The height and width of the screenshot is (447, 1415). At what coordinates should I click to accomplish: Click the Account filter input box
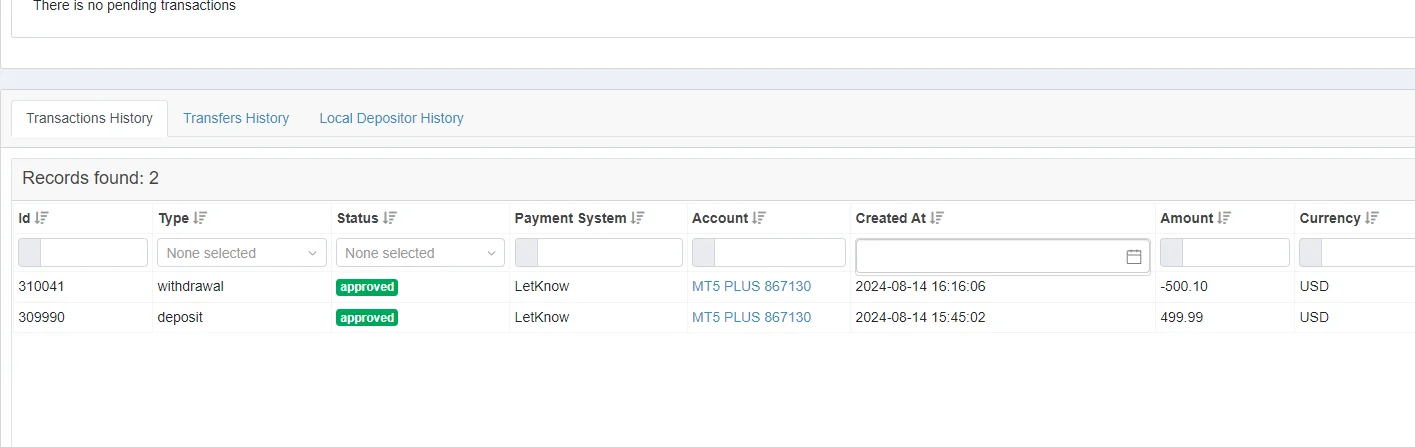780,253
